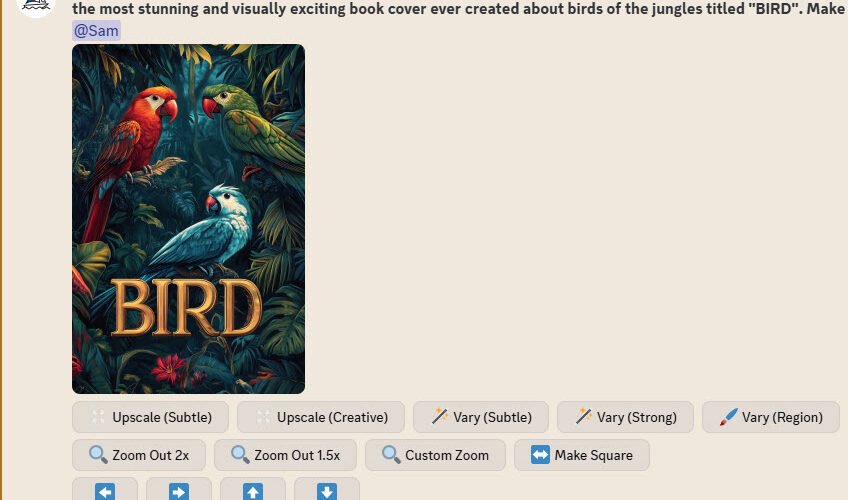Click the magnifier icon on Custom Zoom

[390, 455]
